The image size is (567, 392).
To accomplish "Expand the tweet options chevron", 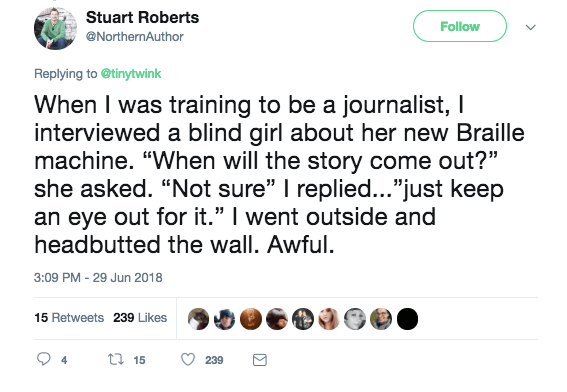I will pos(530,27).
